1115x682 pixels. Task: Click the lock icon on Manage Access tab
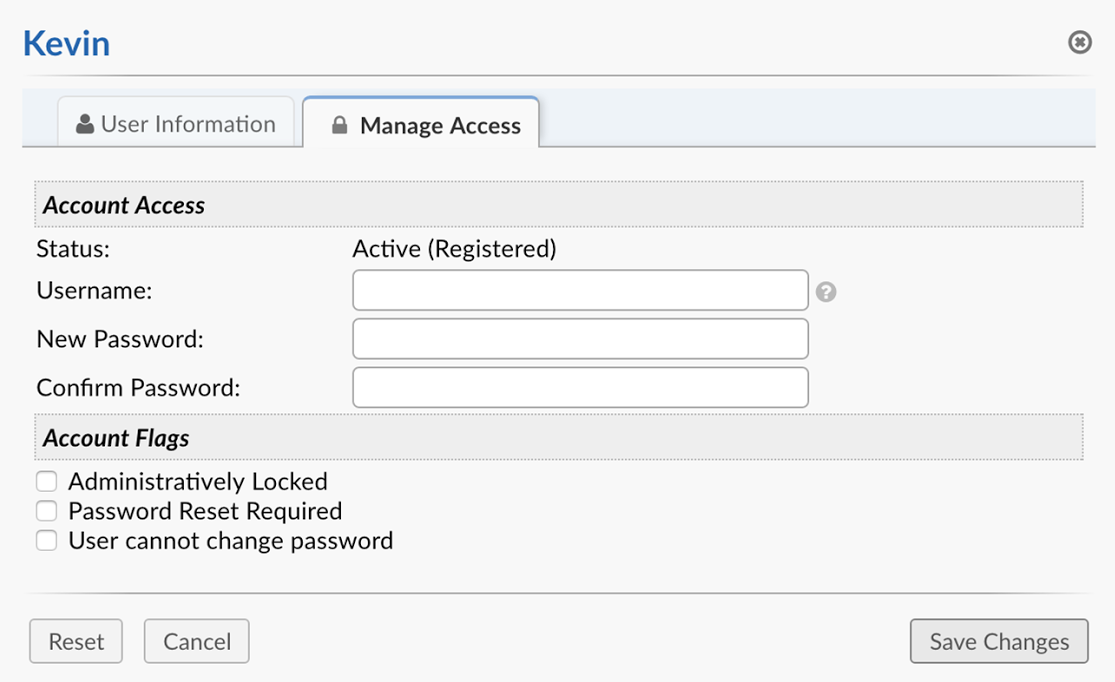click(338, 125)
